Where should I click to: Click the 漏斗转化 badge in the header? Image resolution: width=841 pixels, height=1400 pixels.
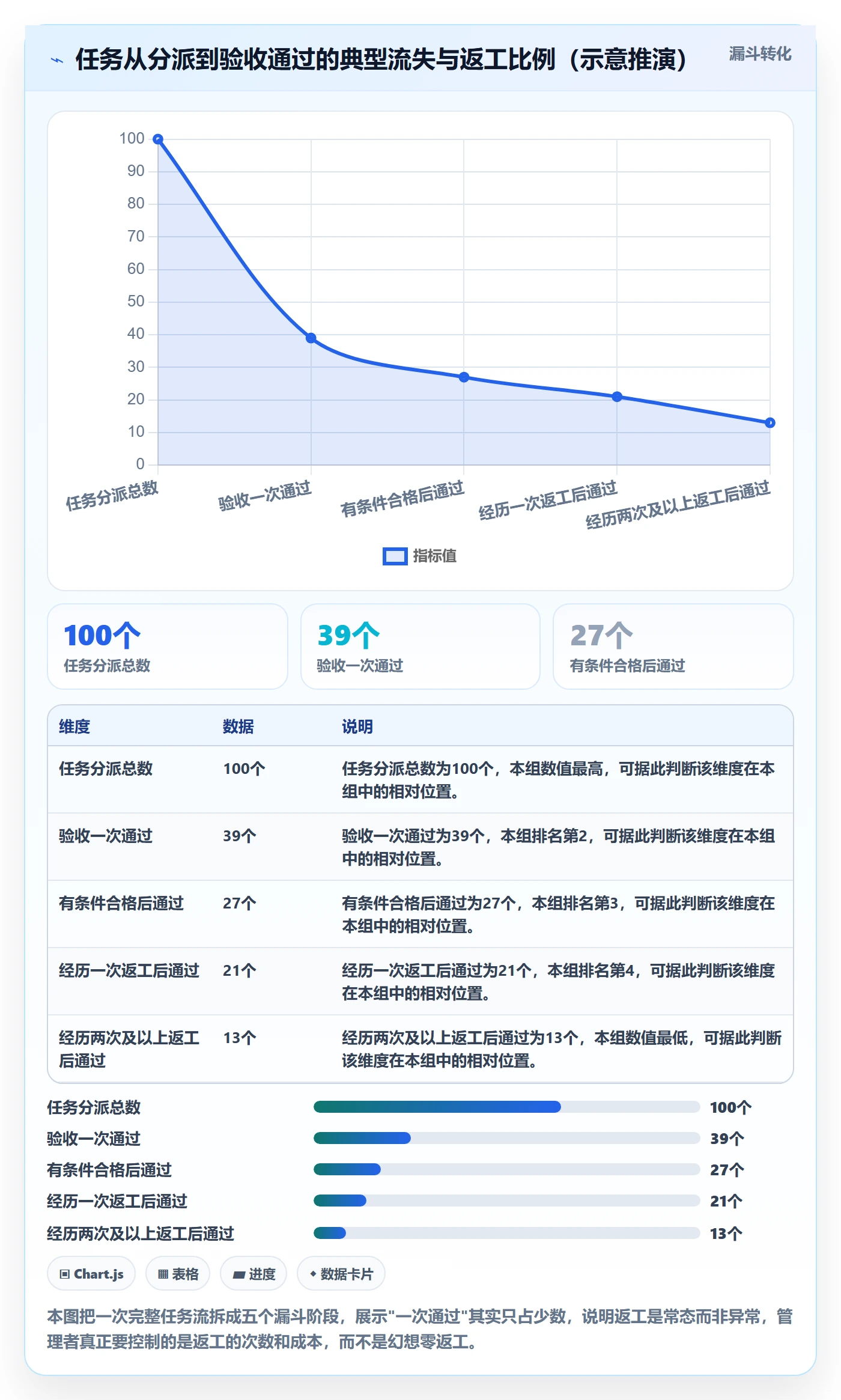point(760,54)
